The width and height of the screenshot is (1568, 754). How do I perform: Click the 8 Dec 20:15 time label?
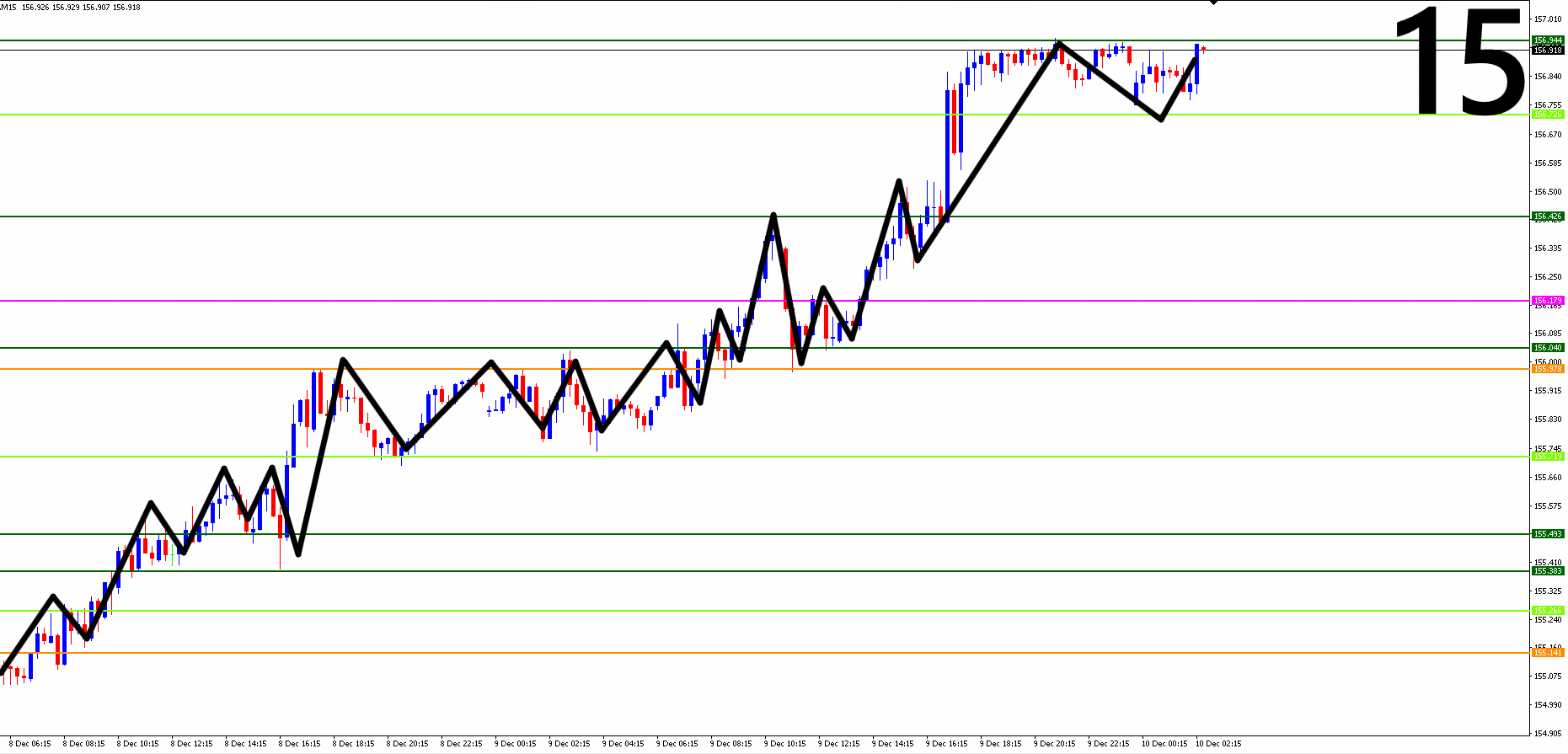[408, 744]
